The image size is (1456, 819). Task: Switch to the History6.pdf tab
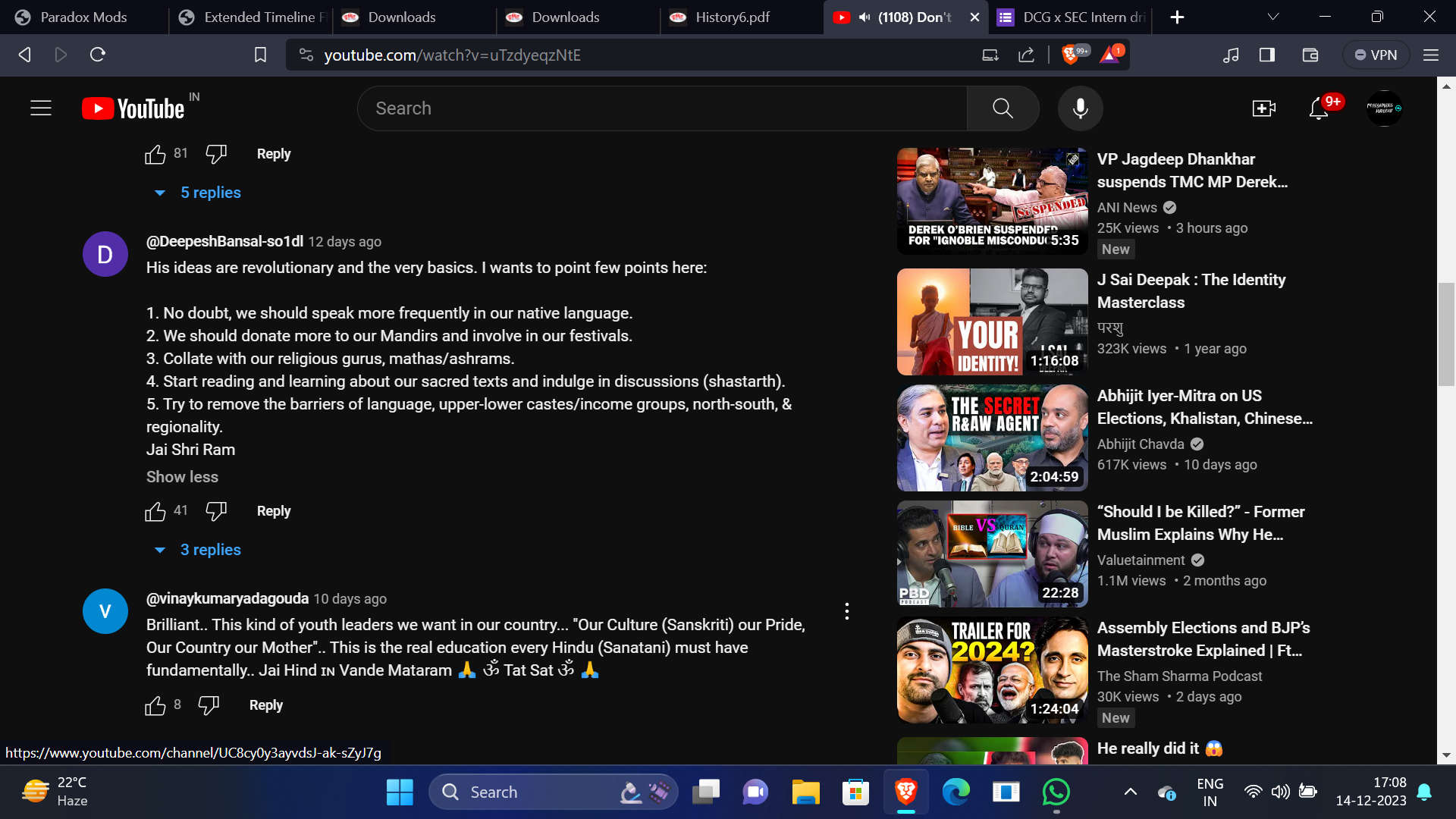pyautogui.click(x=732, y=17)
